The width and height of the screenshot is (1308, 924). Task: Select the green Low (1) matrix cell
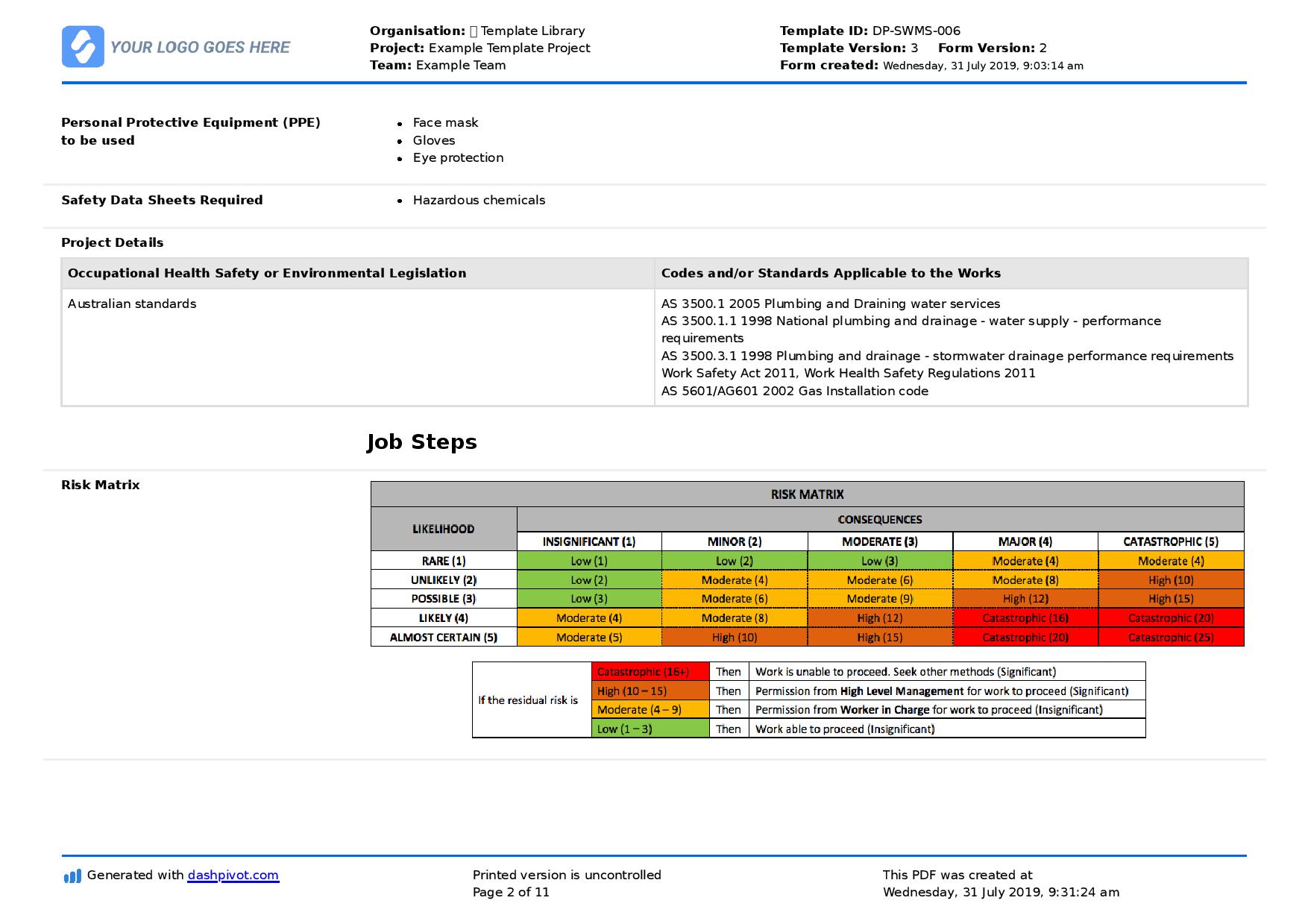pos(588,562)
